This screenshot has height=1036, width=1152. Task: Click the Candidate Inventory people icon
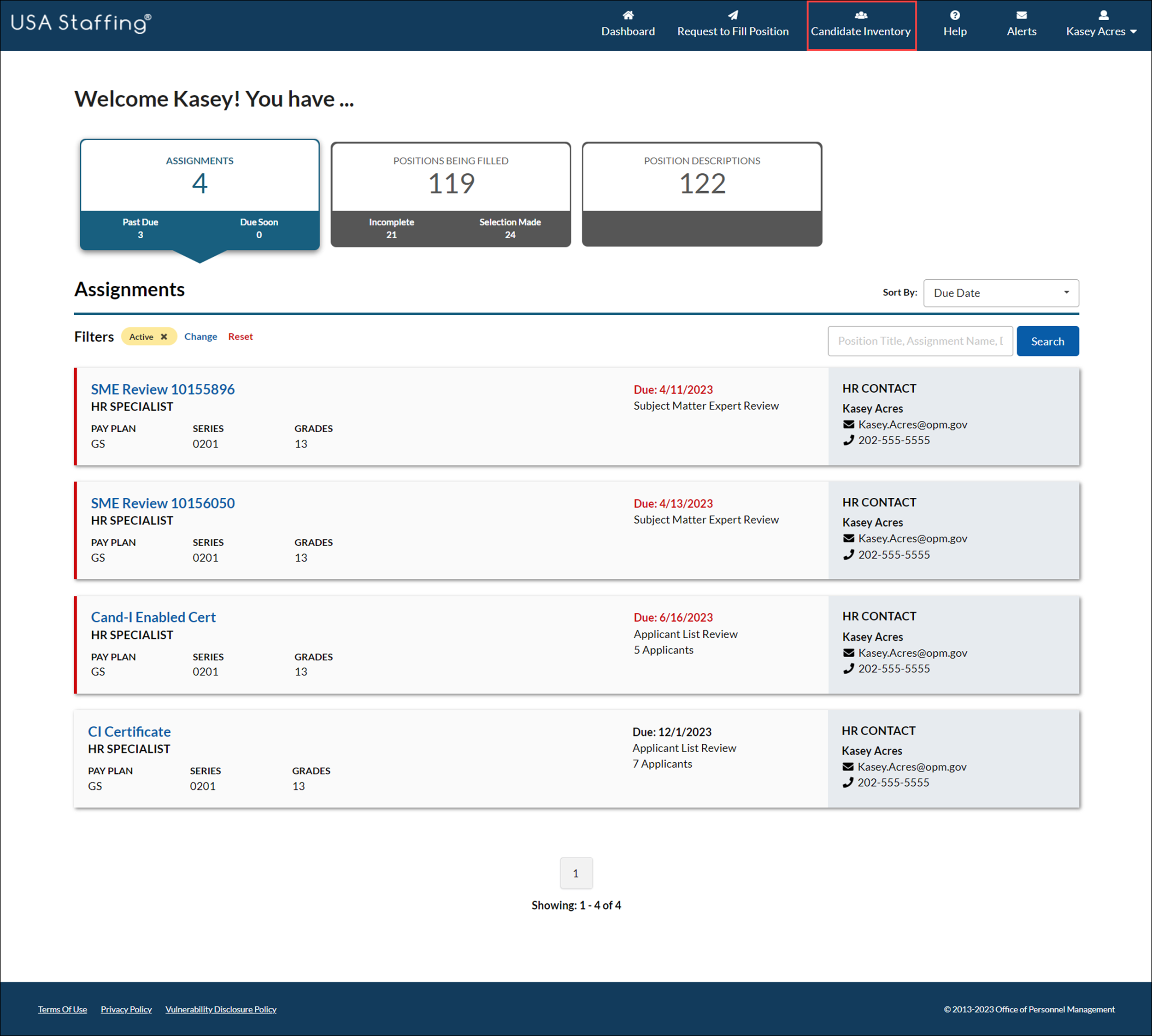861,15
